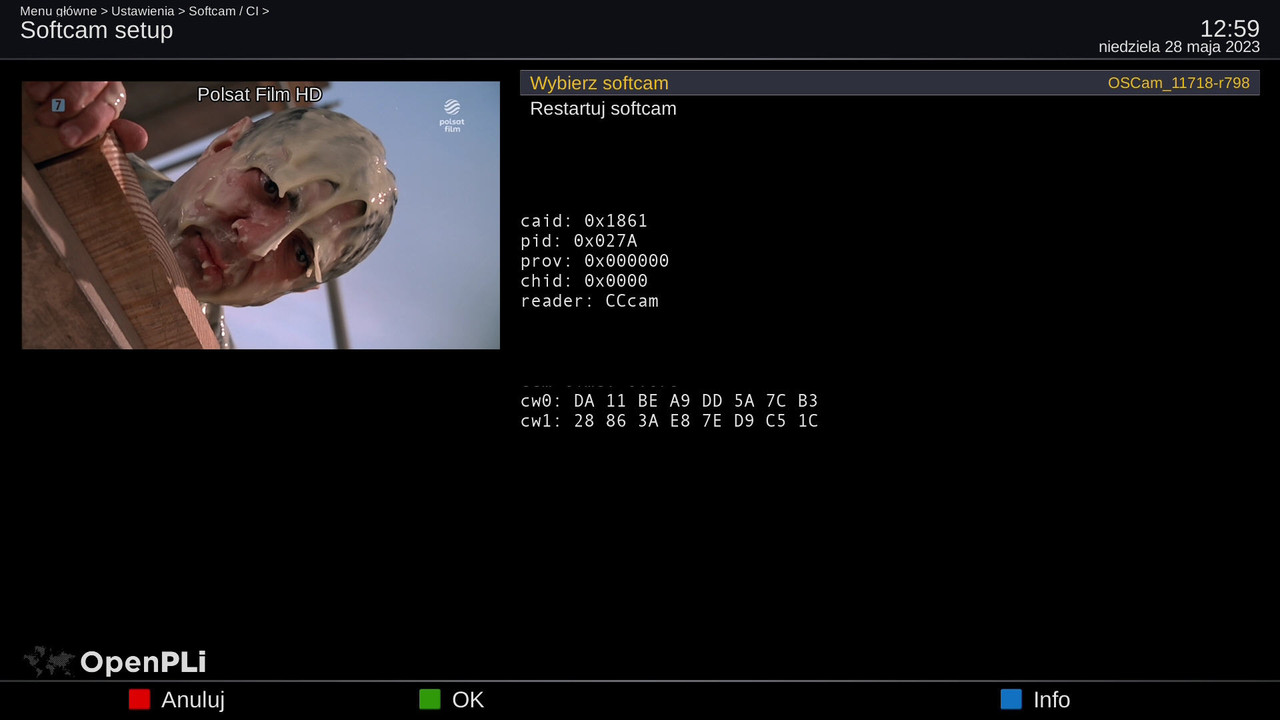Click the chid: 0x0000 line
This screenshot has height=720, width=1280.
click(x=584, y=281)
